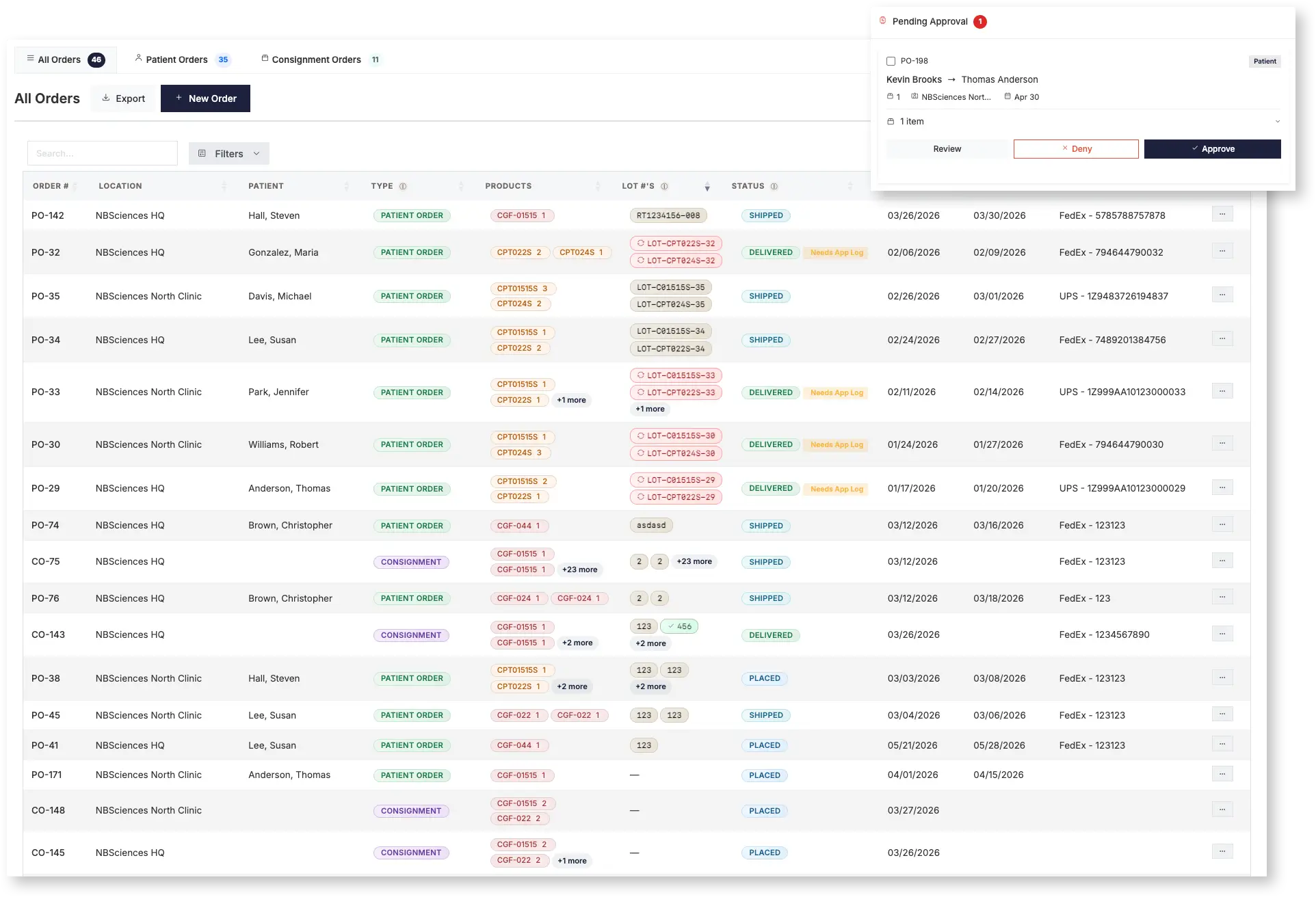This screenshot has height=897, width=1316.
Task: Click the CONSIGNMENT tag of CO-148
Action: (x=411, y=811)
